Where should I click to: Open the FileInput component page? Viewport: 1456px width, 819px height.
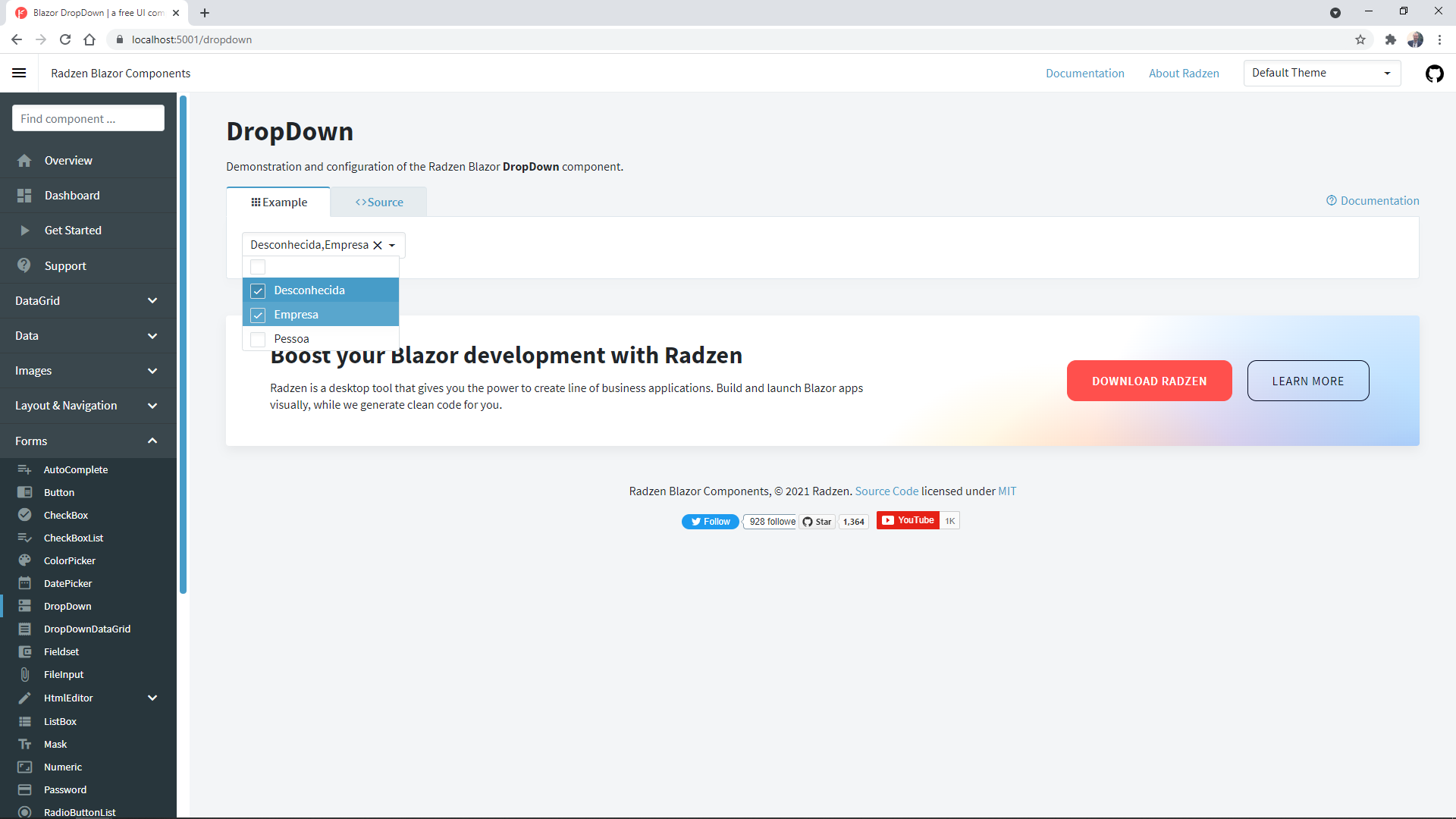(64, 674)
